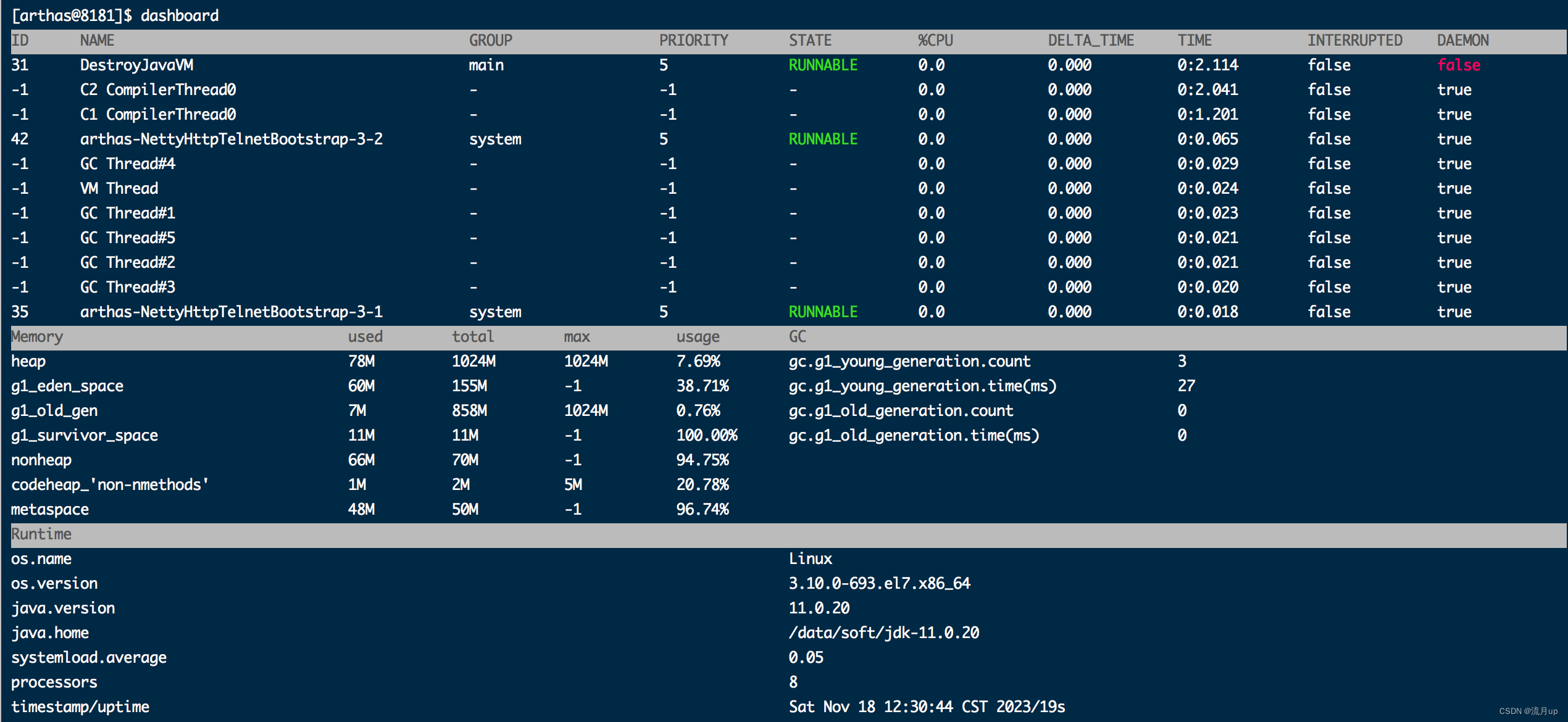Click the C2 CompilerThread0 row name
1568x722 pixels.
click(x=158, y=89)
